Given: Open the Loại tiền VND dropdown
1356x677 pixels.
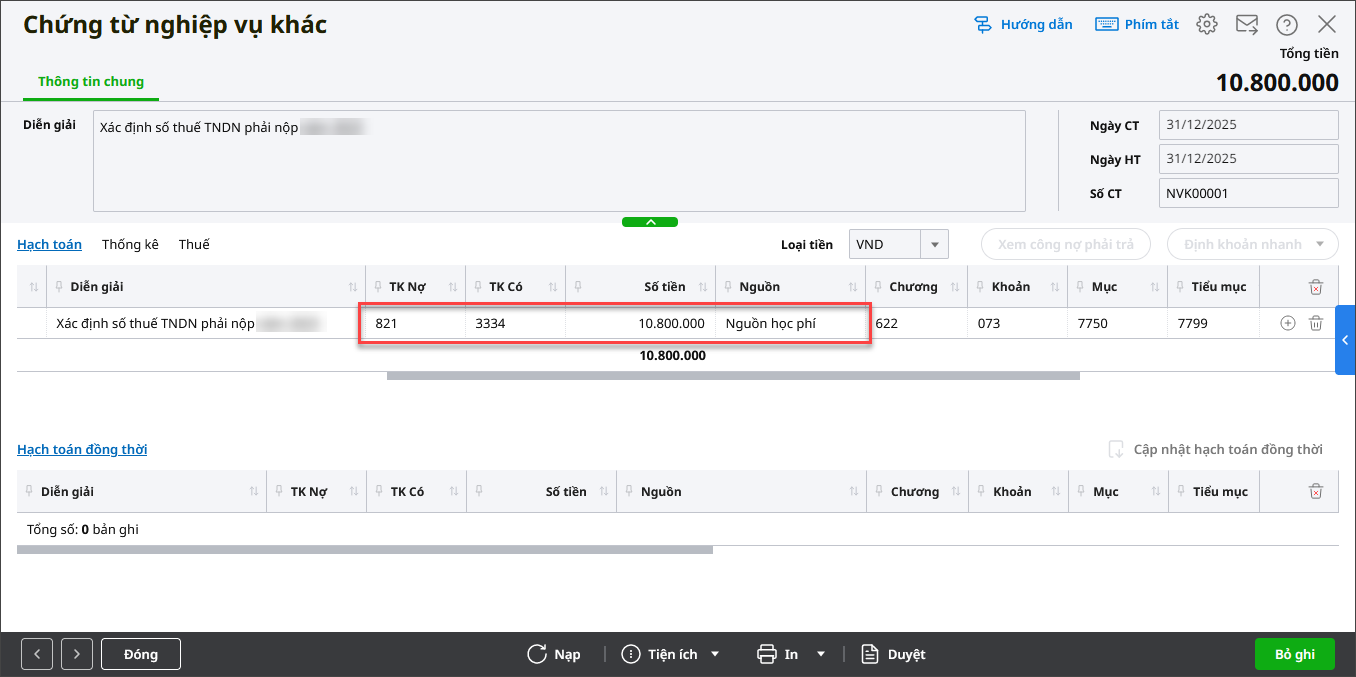Looking at the screenshot, I should pyautogui.click(x=934, y=244).
